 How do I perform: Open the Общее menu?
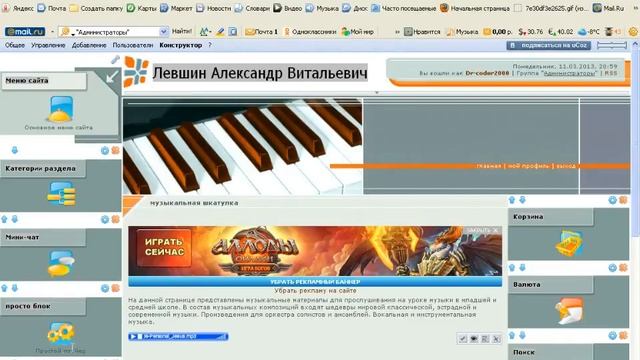point(15,45)
